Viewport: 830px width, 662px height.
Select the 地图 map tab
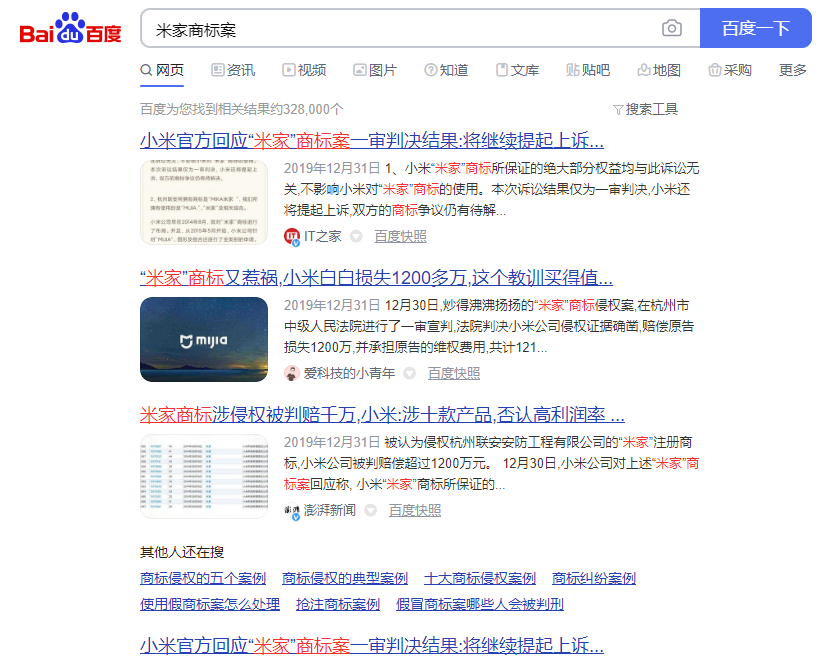(x=658, y=70)
